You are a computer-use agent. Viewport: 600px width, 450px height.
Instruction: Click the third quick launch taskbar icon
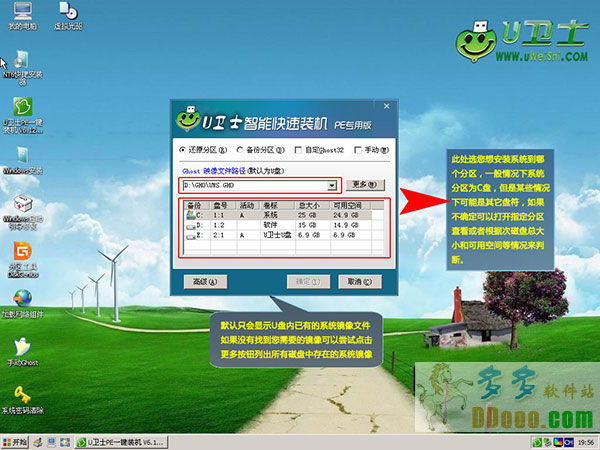coord(65,443)
